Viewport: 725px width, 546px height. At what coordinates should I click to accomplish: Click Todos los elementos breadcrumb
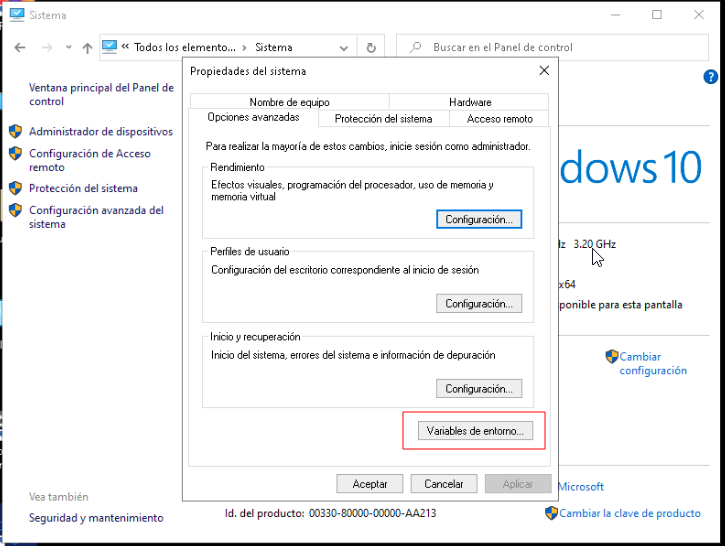tap(184, 47)
